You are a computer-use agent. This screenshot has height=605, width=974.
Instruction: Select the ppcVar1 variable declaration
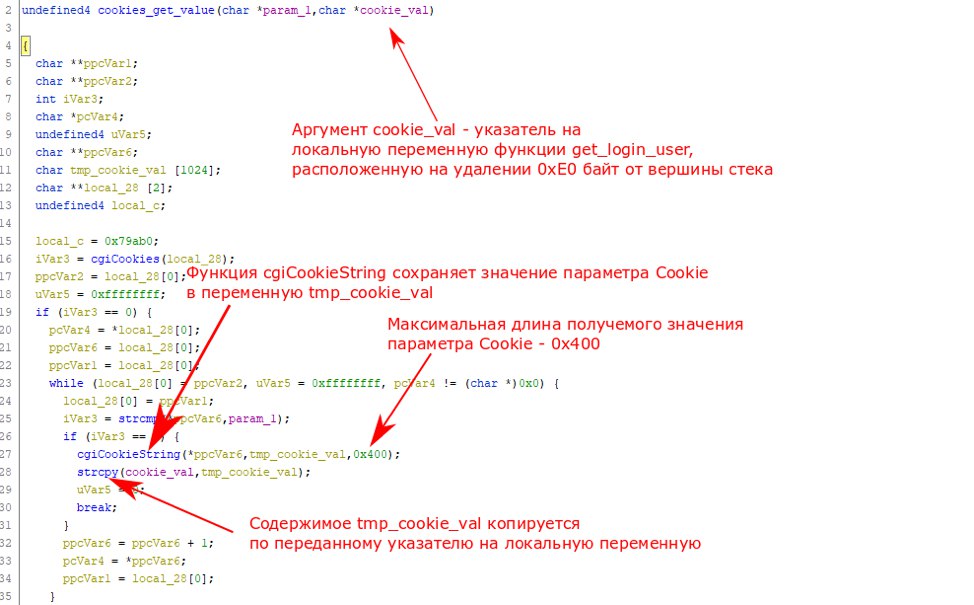click(107, 63)
